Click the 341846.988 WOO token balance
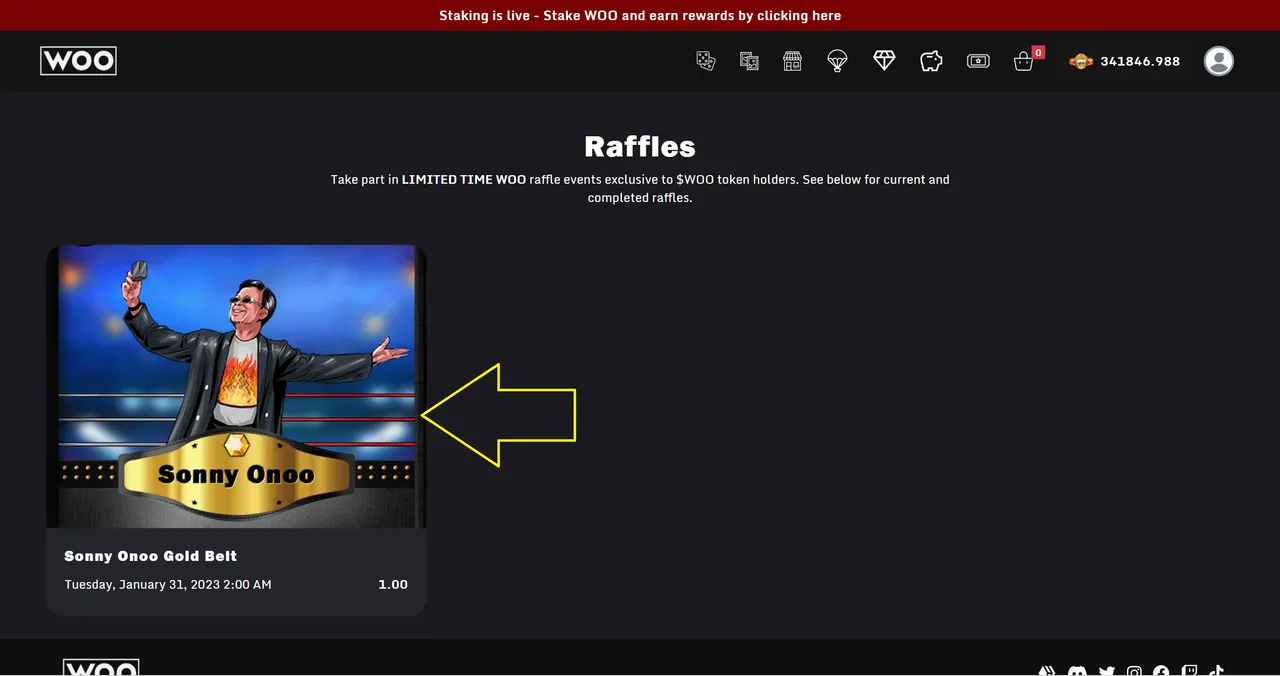This screenshot has height=676, width=1280. tap(1124, 61)
